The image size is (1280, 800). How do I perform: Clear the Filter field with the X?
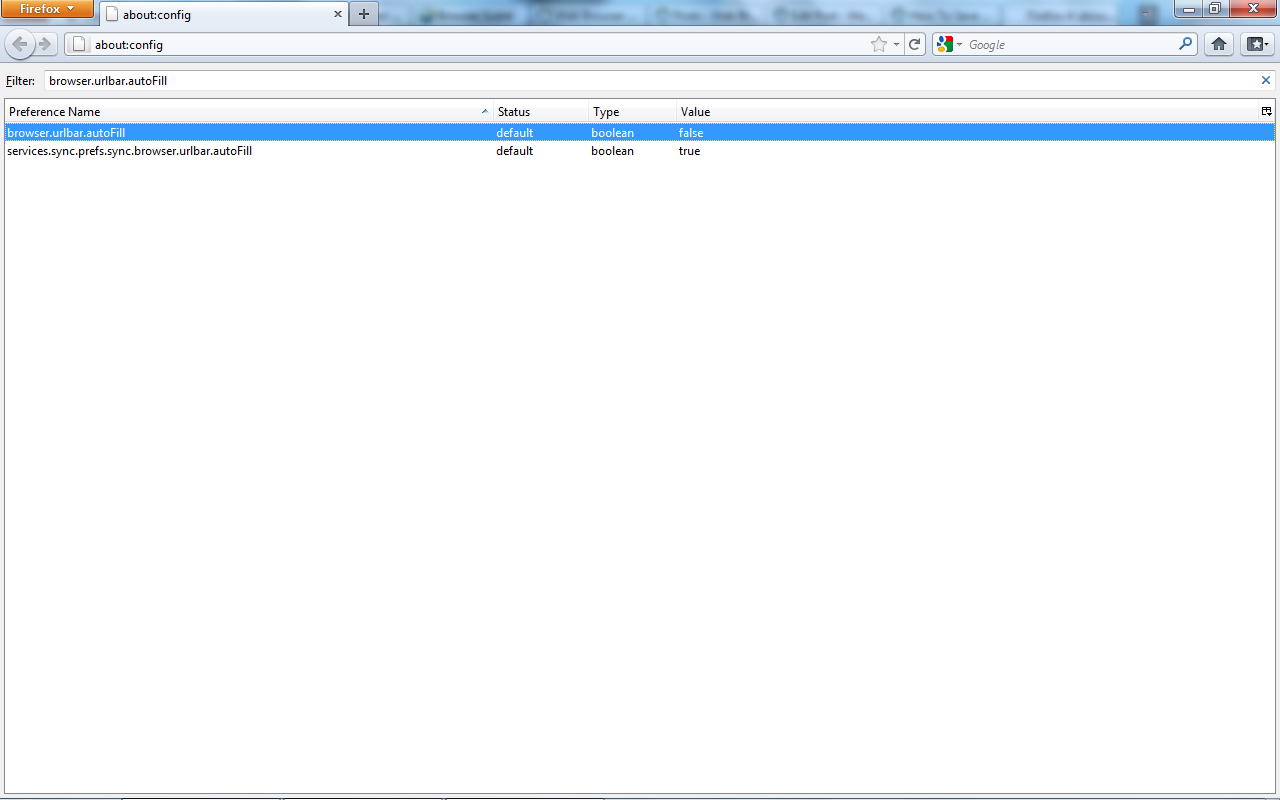[x=1266, y=80]
